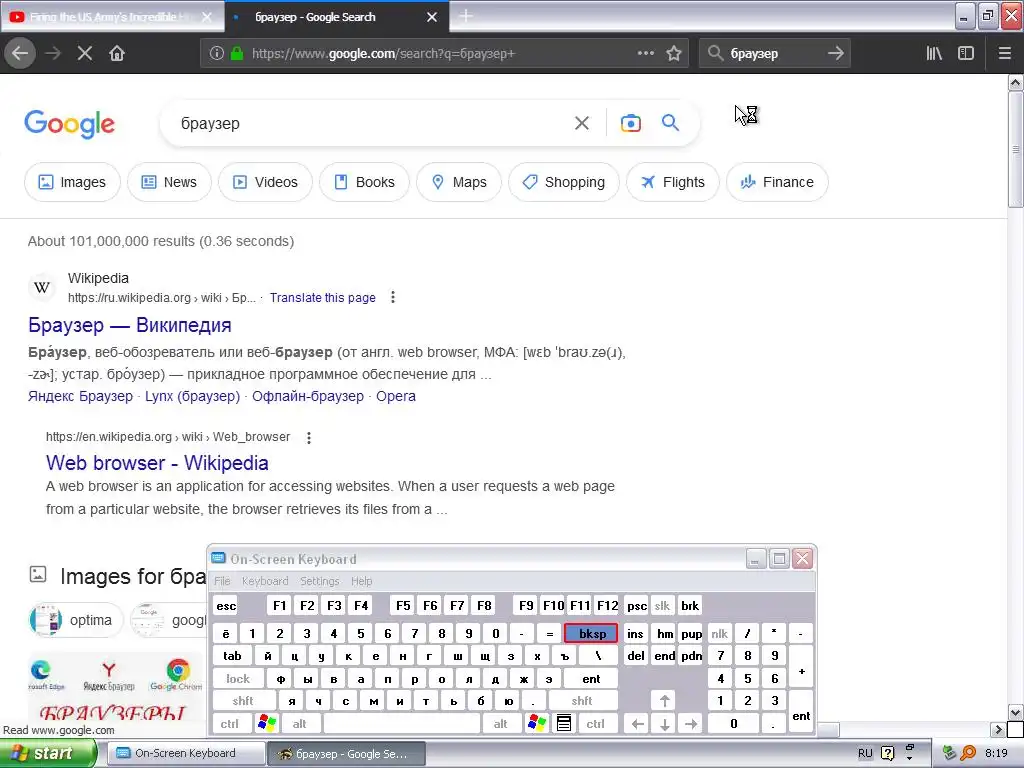Bookmark this page with the star icon

[674, 54]
